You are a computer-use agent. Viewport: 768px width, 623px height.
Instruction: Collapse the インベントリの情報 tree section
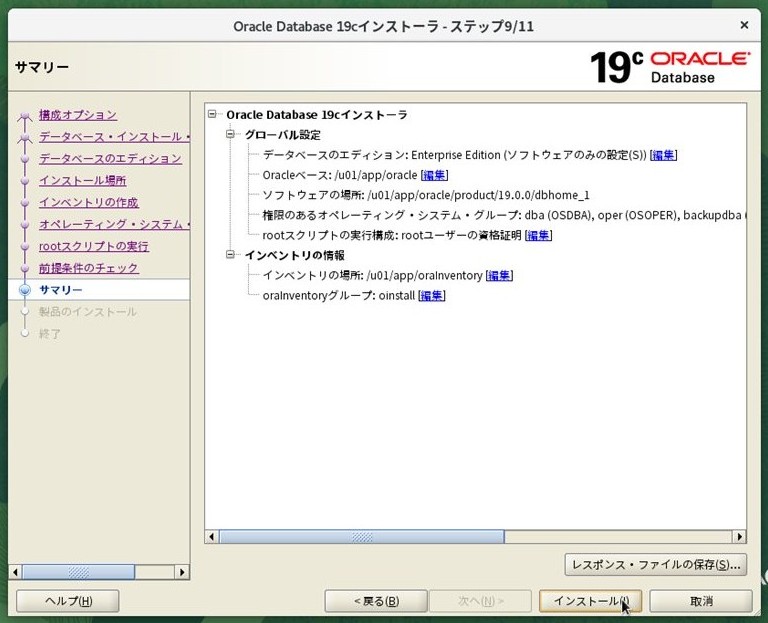(x=230, y=255)
